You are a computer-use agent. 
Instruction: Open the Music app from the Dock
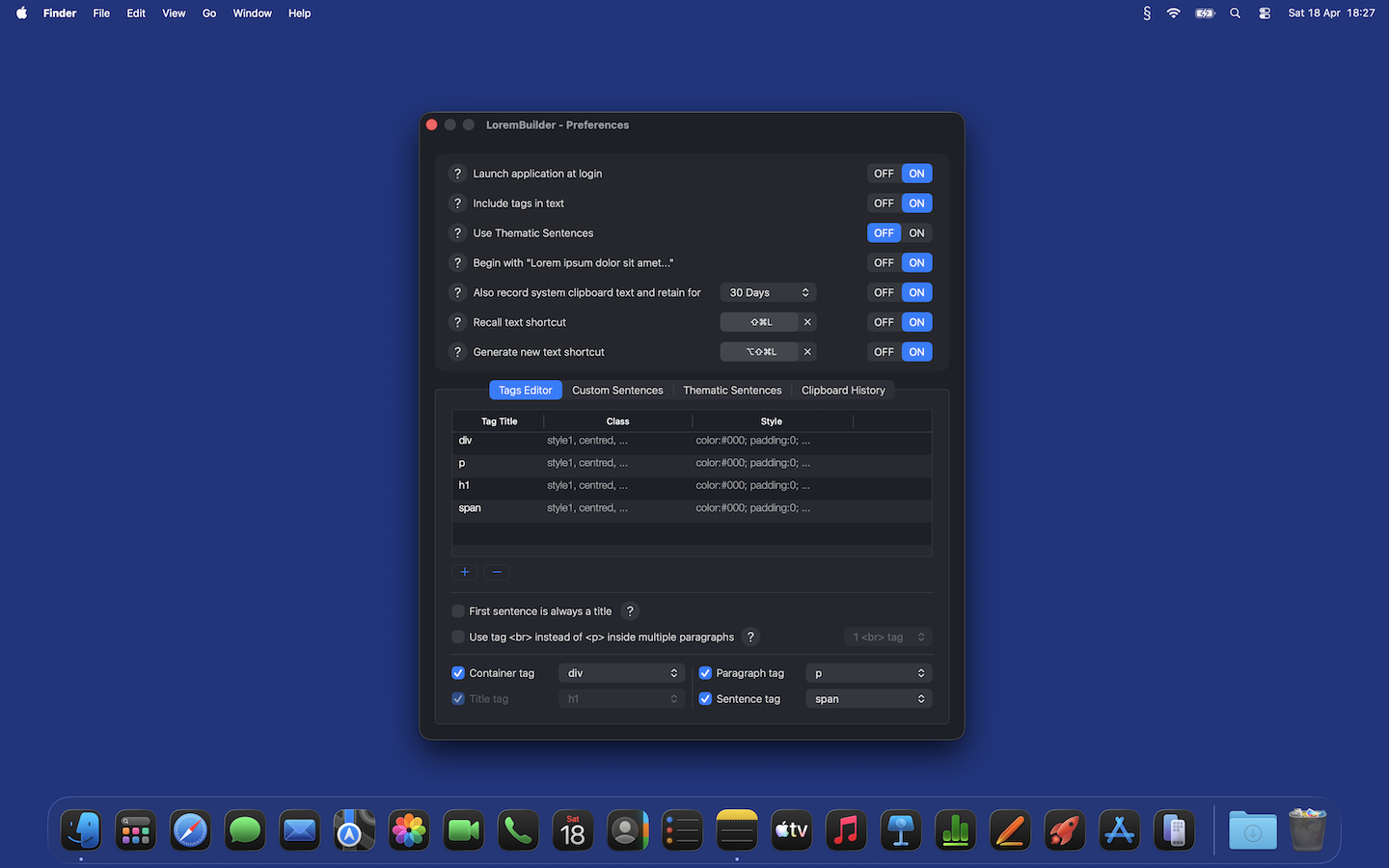click(x=846, y=829)
